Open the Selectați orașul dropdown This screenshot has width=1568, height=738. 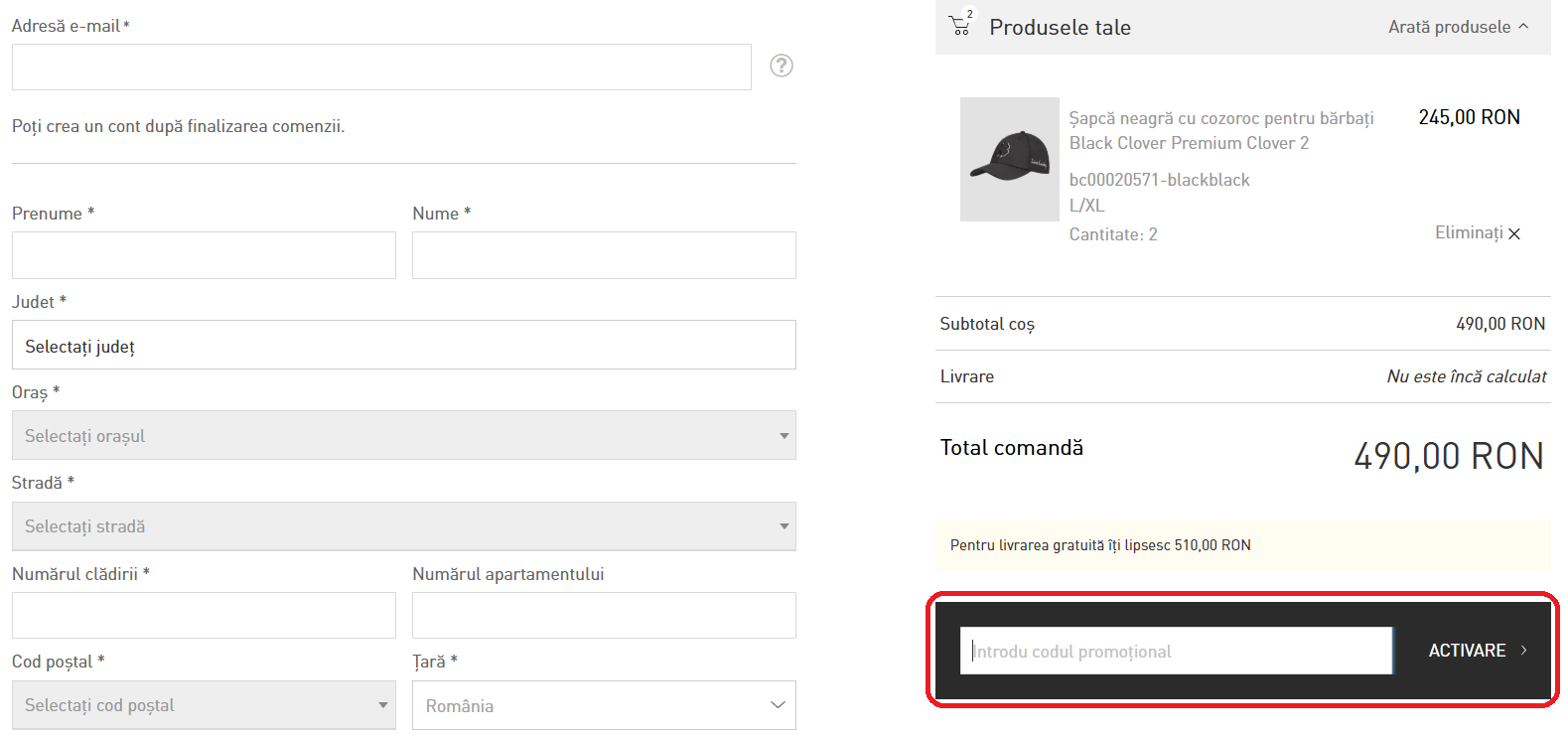click(x=403, y=436)
